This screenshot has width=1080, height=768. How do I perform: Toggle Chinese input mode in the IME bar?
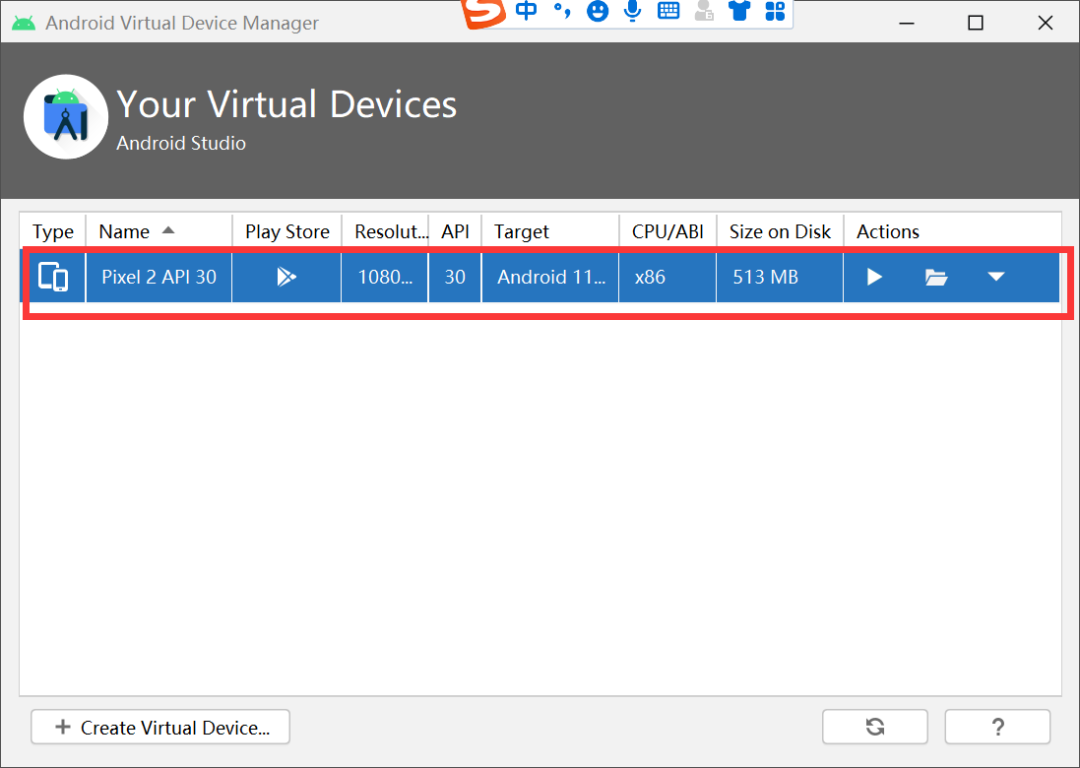point(526,10)
